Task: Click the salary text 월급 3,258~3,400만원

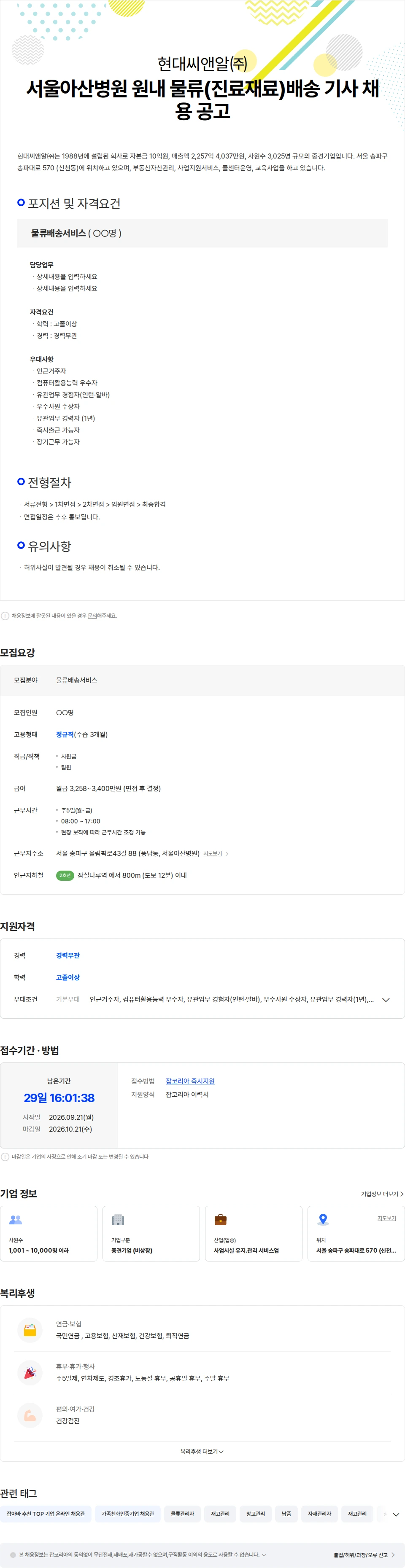Action: tap(108, 788)
